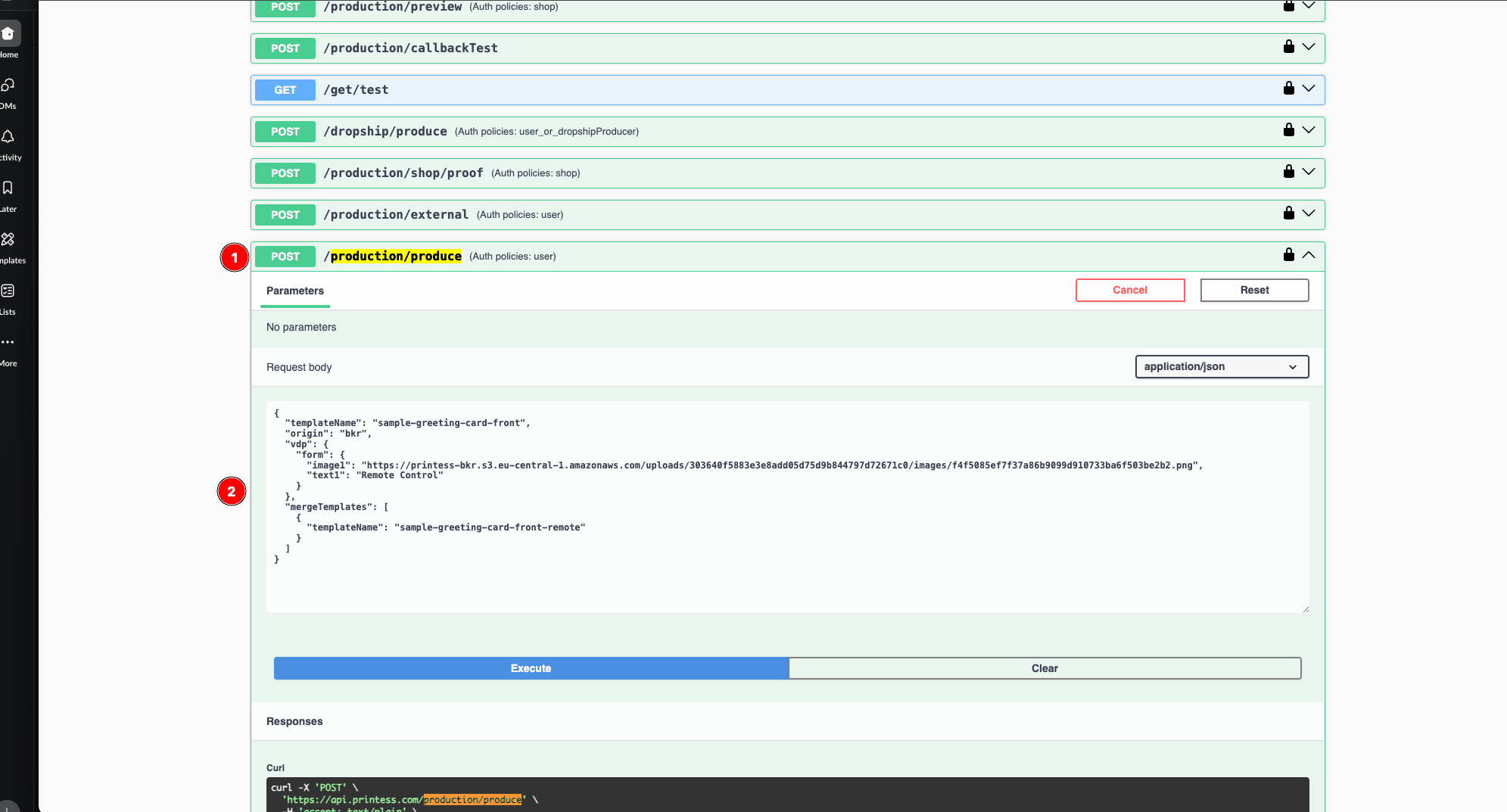Open DMs in the sidebar
Viewport: 1507px width, 812px height.
pos(8,86)
